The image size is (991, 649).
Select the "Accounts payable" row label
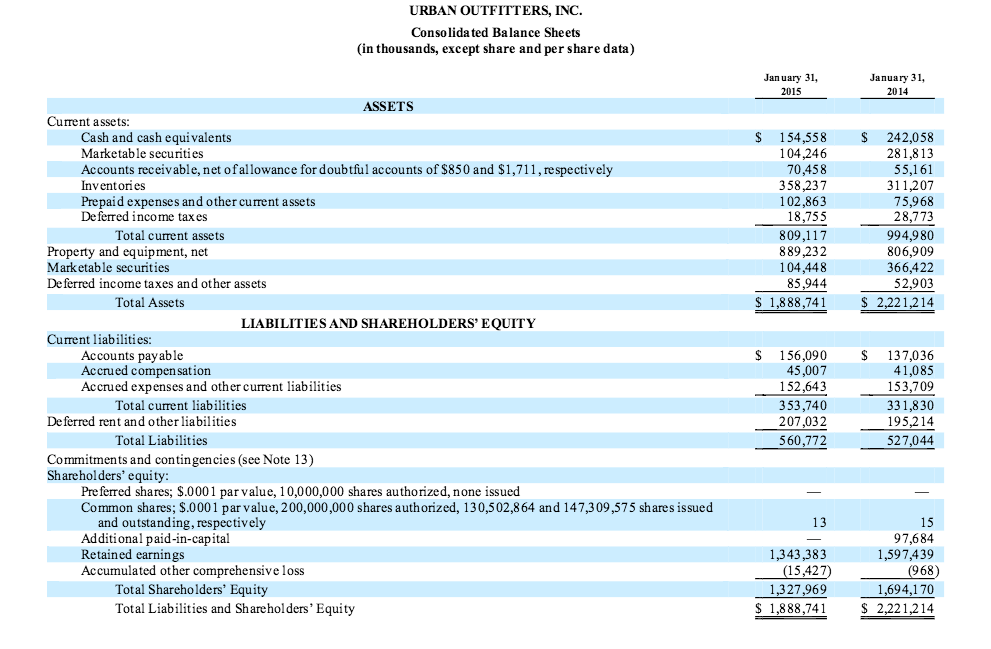pos(132,355)
